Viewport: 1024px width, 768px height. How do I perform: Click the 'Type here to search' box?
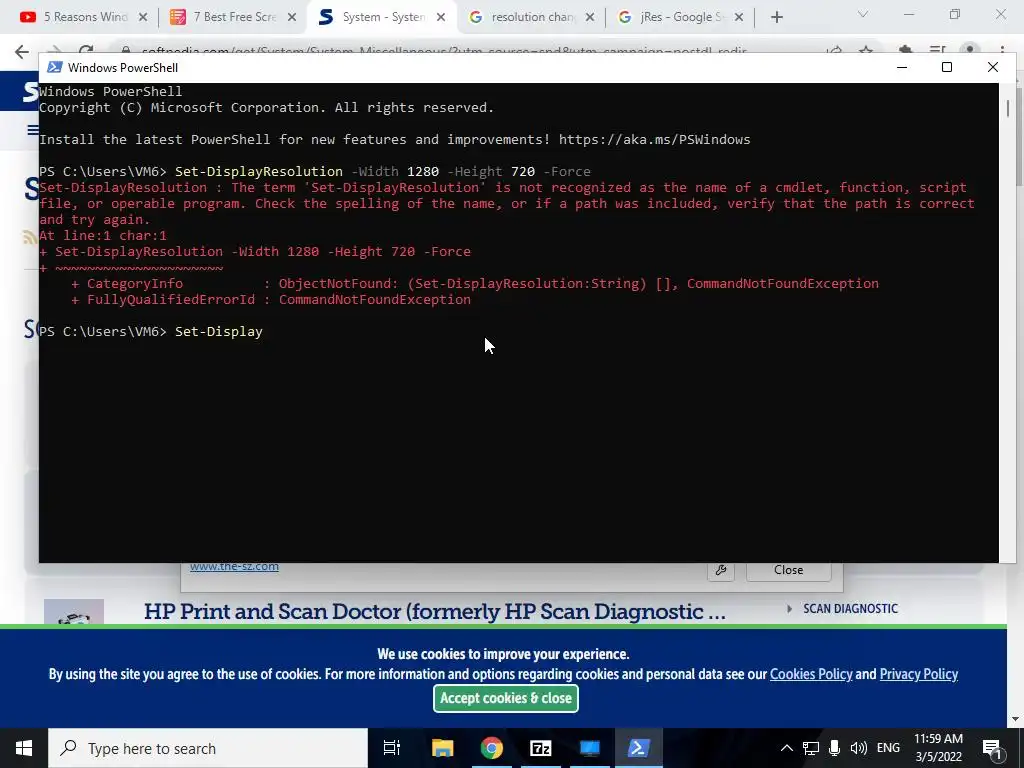[x=208, y=748]
